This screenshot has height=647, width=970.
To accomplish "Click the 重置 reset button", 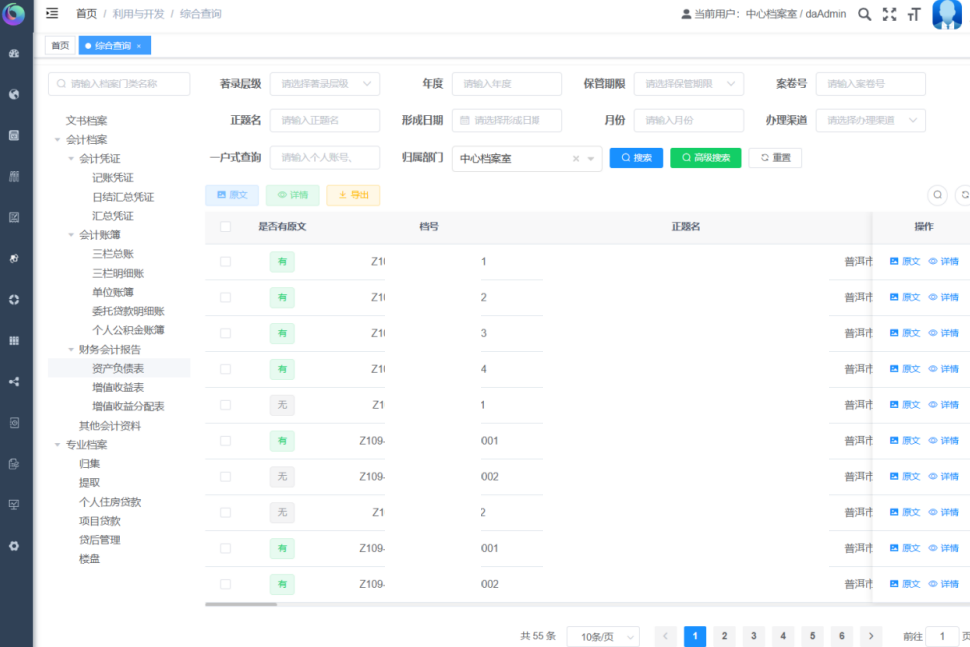I will pos(775,158).
